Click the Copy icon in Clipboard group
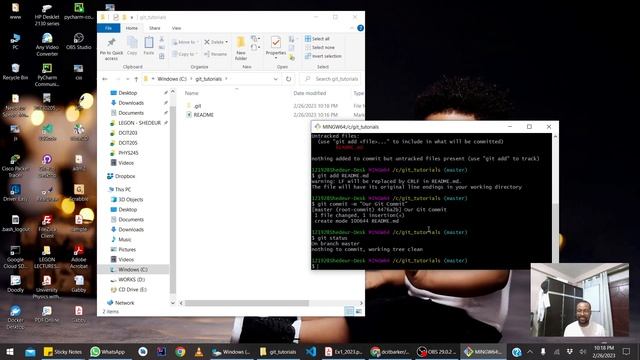The width and height of the screenshot is (640, 360). [132, 46]
